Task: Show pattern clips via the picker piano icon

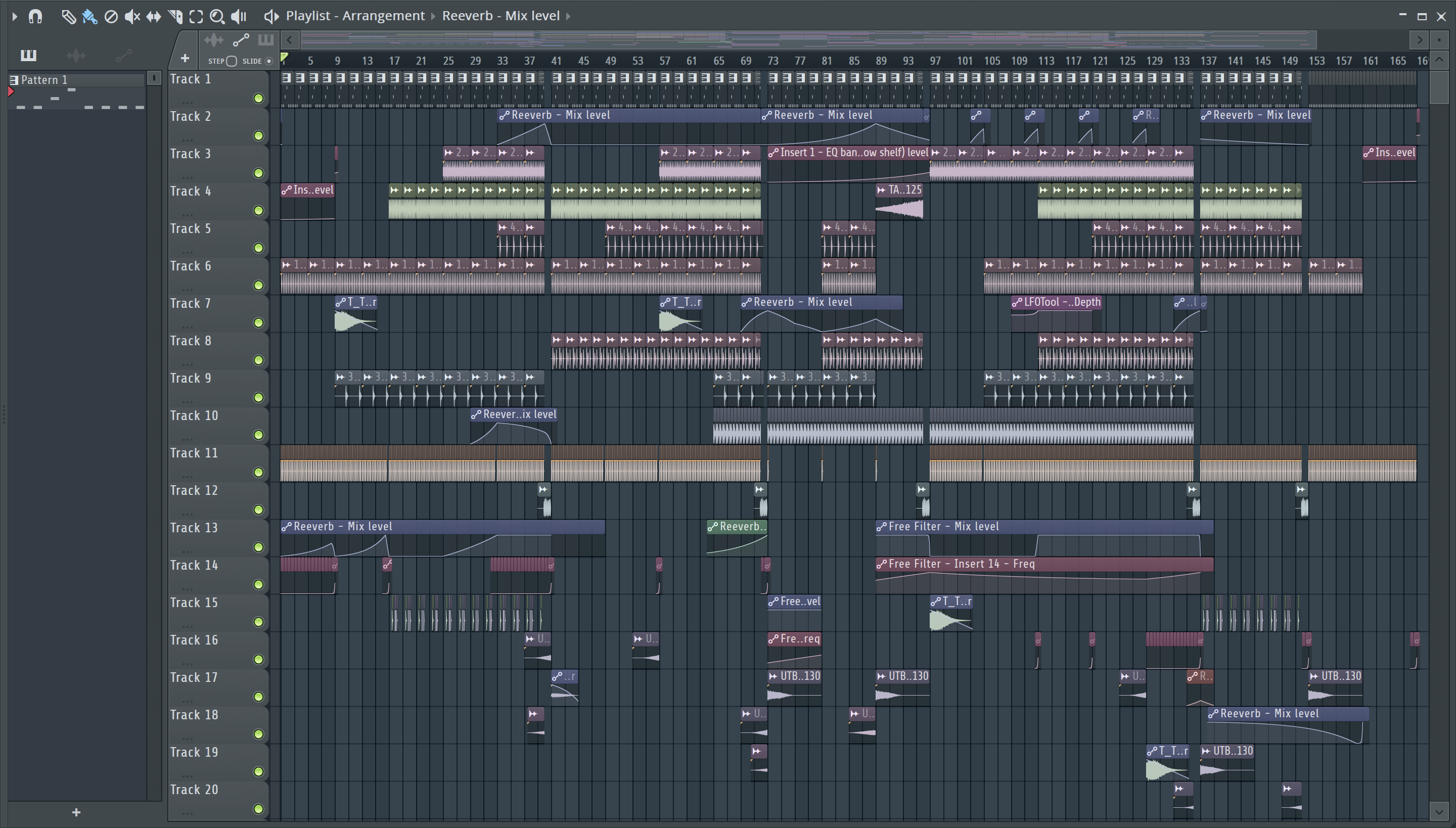Action: [28, 55]
